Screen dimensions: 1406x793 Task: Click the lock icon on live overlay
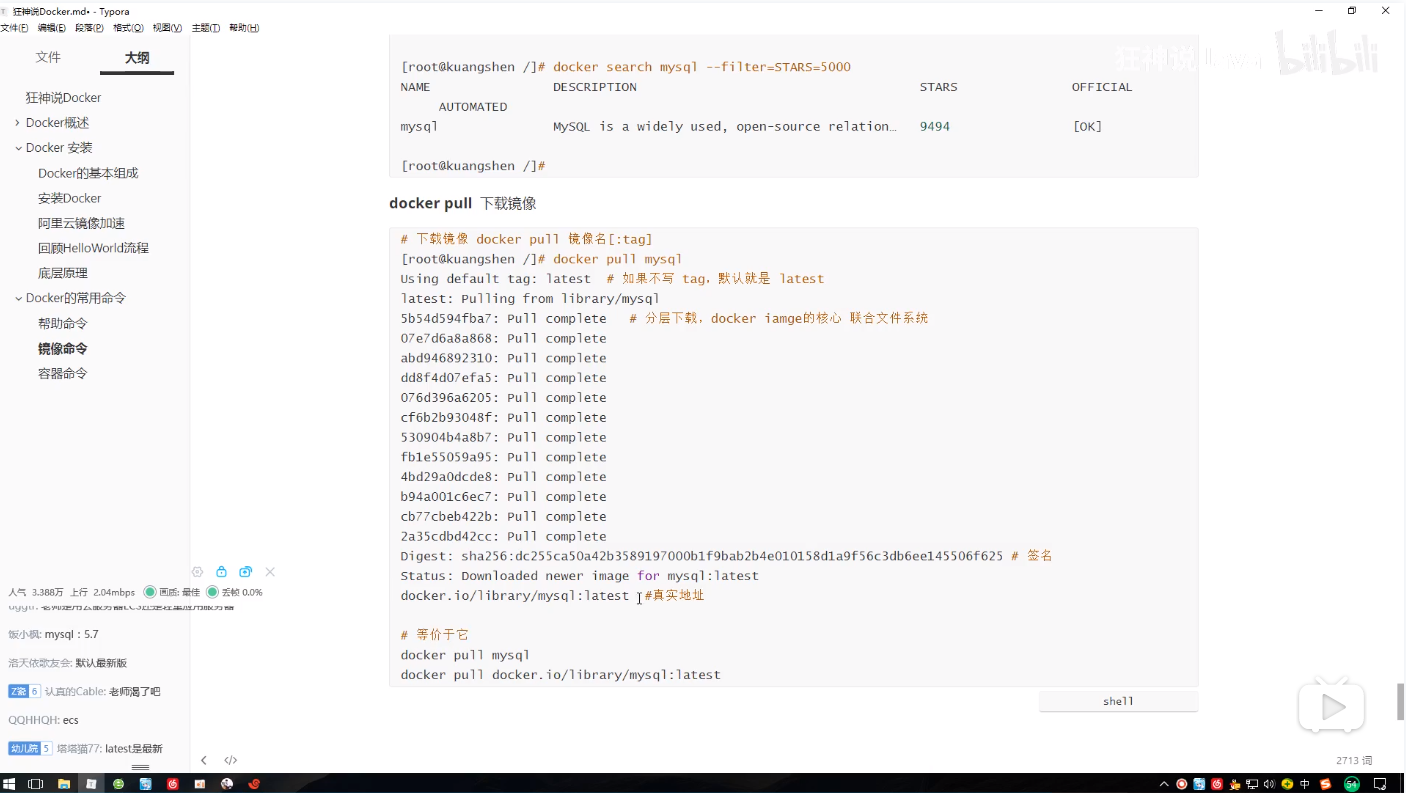click(221, 572)
